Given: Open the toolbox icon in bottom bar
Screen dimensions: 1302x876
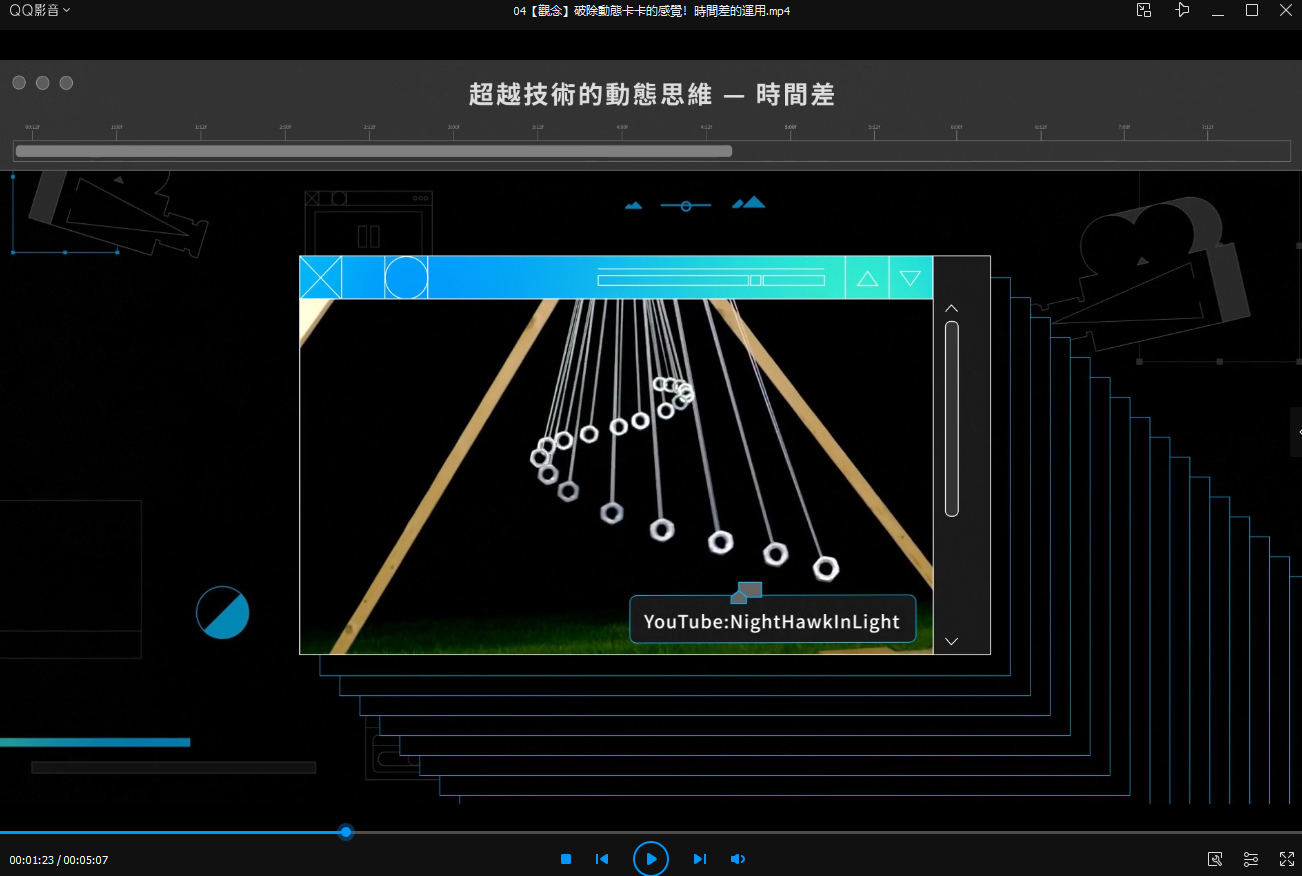Looking at the screenshot, I should (1215, 859).
